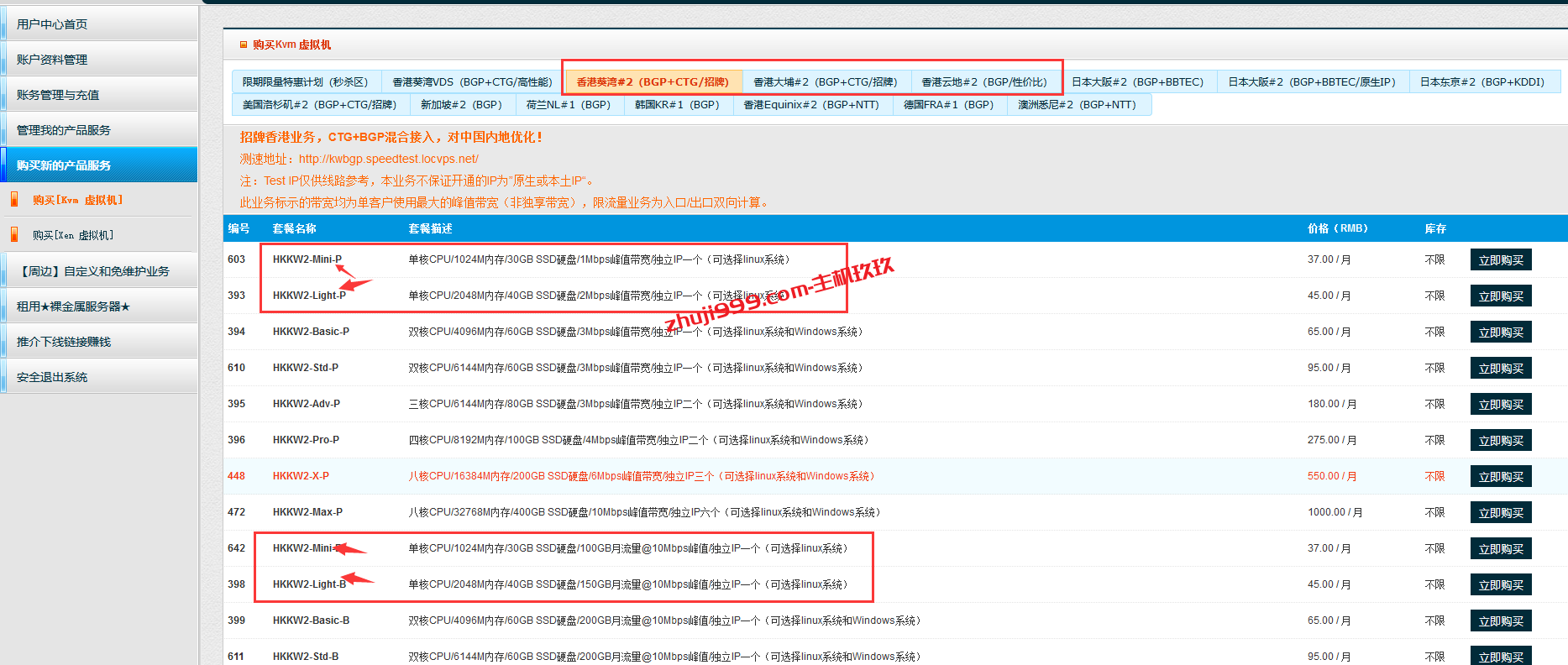Click 立即购买 in row 398

click(1501, 585)
